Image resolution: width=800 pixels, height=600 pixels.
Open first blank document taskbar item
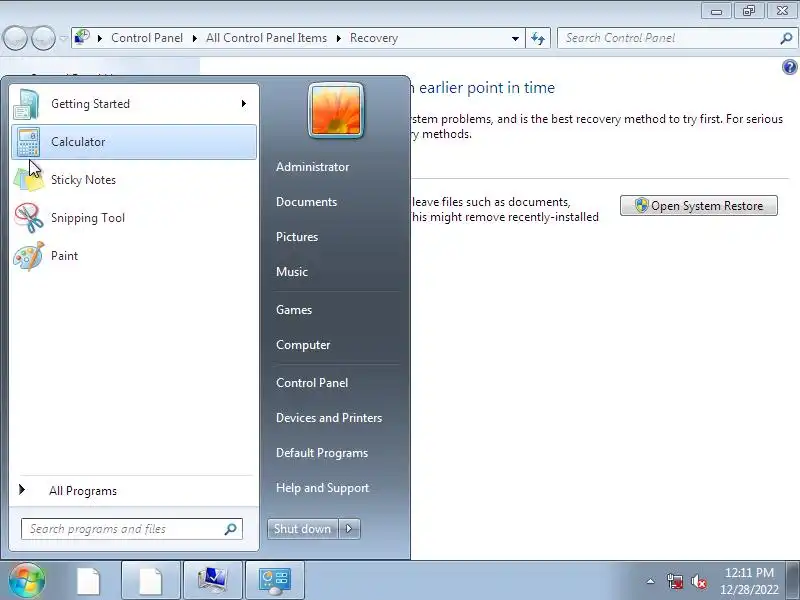click(89, 581)
